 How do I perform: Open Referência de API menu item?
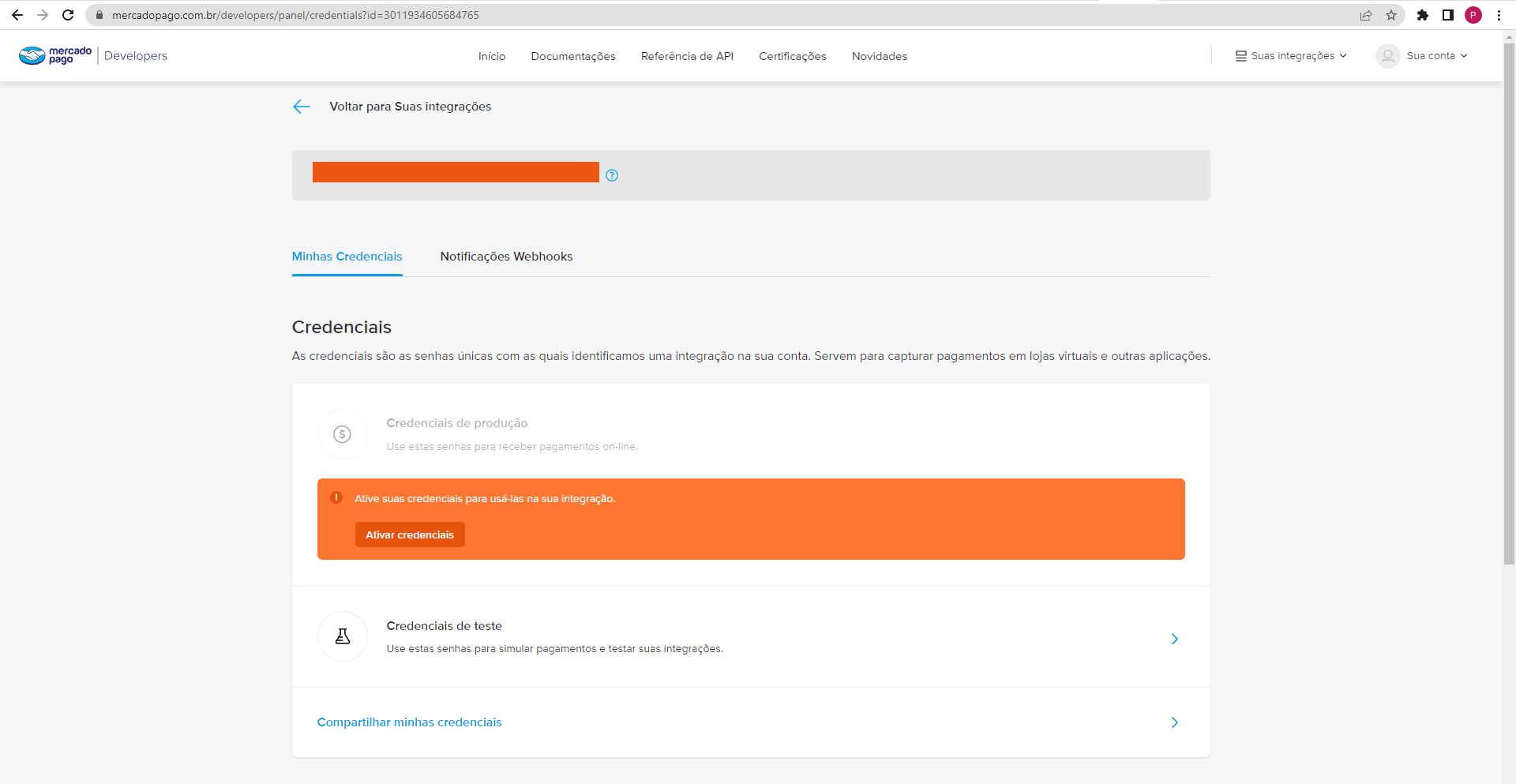687,56
